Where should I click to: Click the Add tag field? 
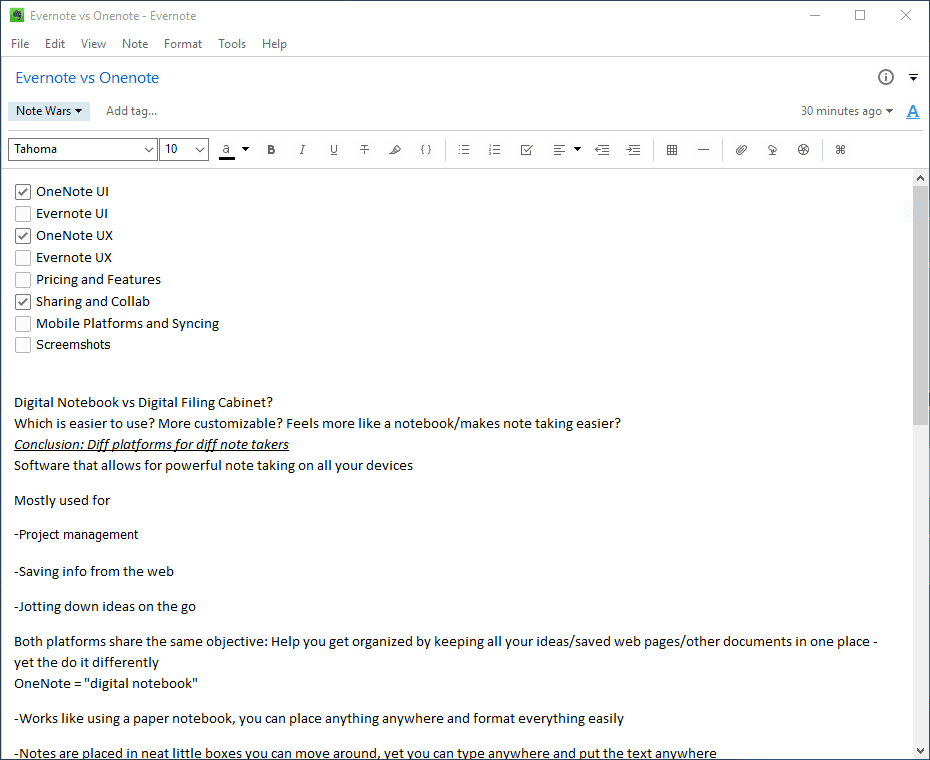click(x=131, y=111)
